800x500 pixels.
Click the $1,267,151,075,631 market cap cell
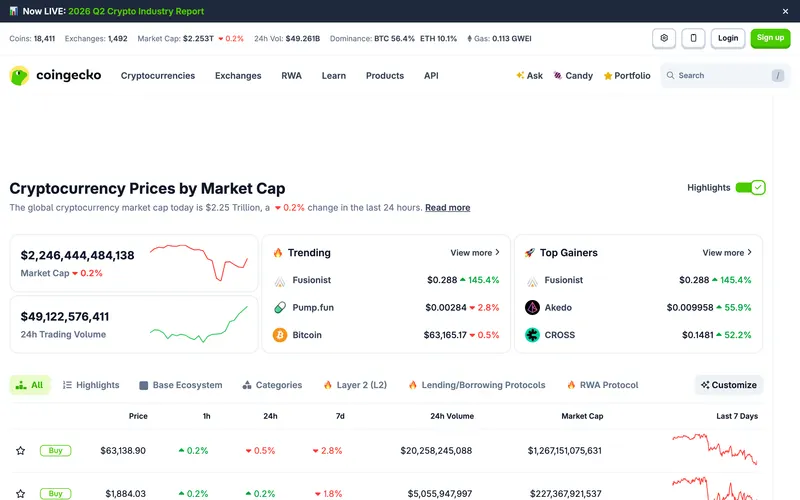coord(565,451)
